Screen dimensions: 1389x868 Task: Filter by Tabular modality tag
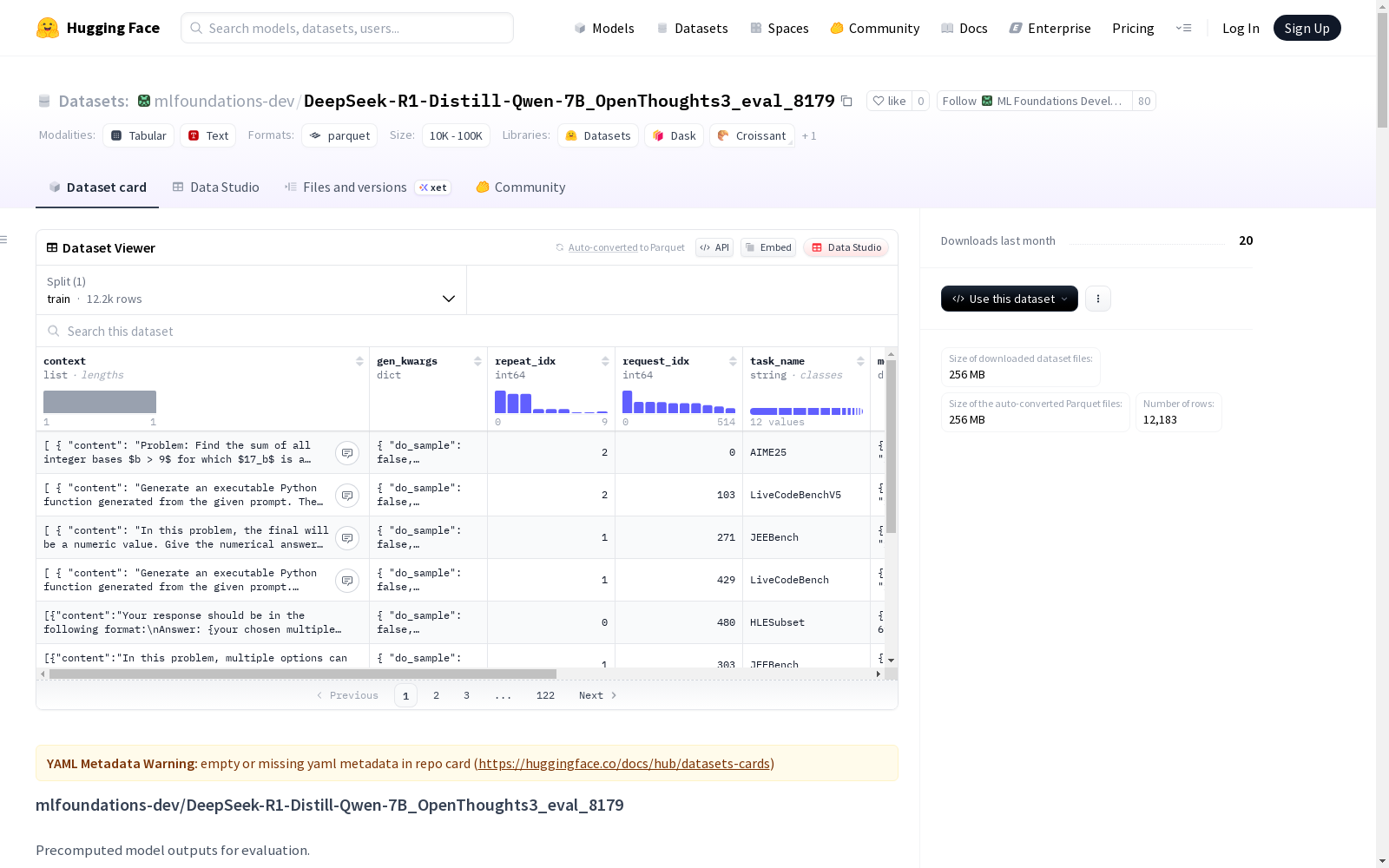pos(139,135)
